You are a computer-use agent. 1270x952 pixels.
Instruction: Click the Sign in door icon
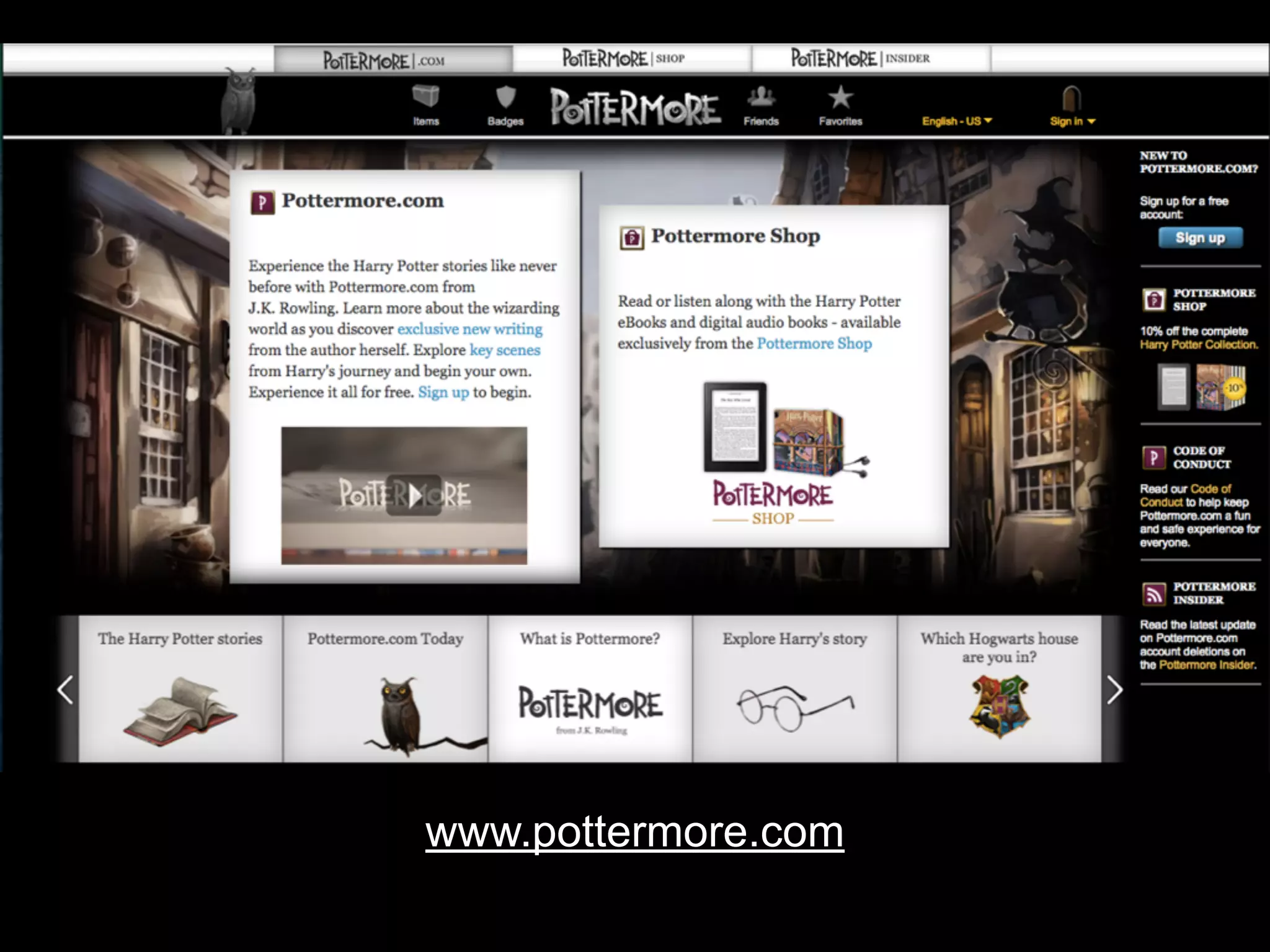tap(1072, 98)
